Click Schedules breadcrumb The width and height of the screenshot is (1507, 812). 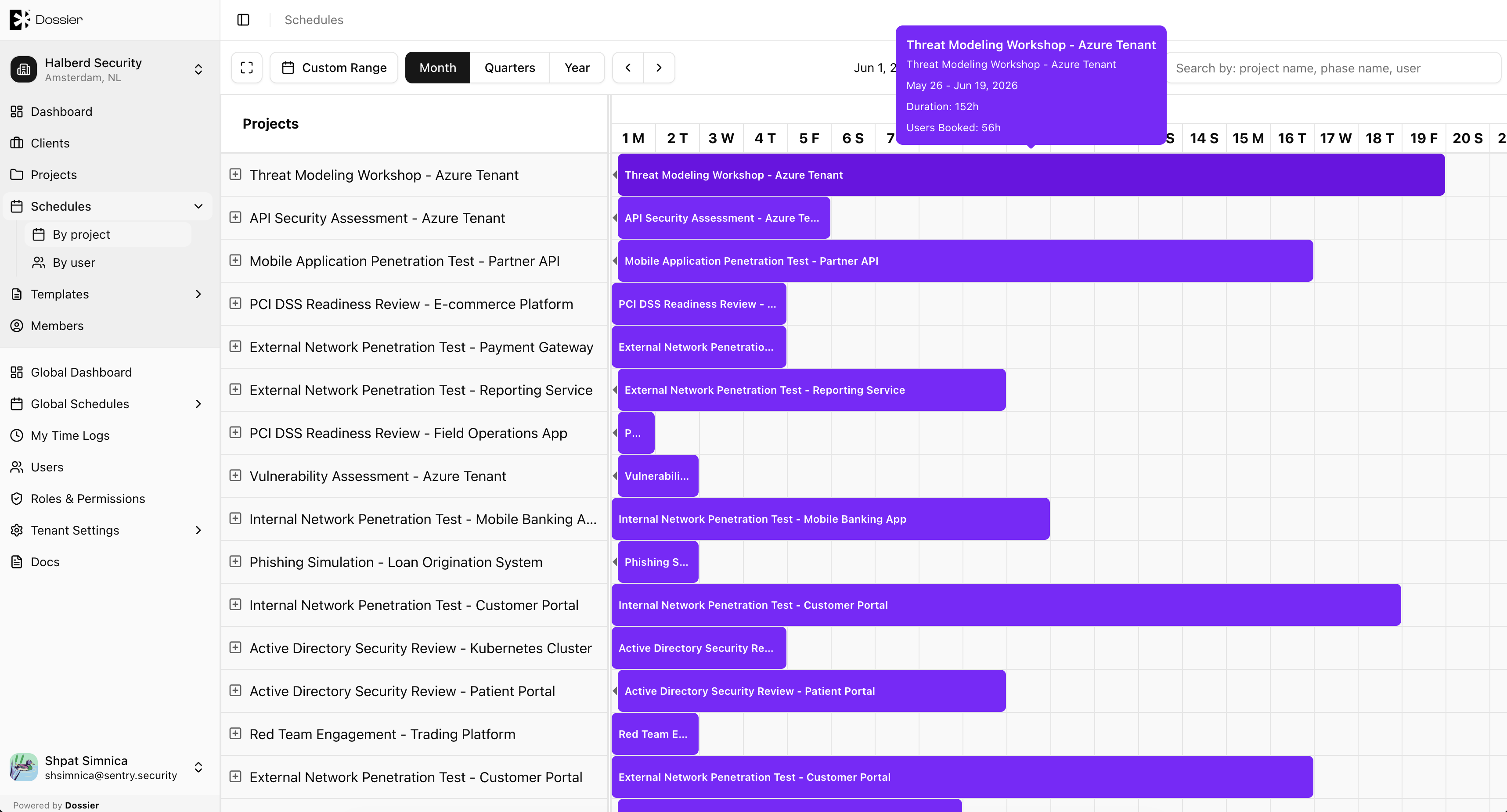tap(314, 20)
